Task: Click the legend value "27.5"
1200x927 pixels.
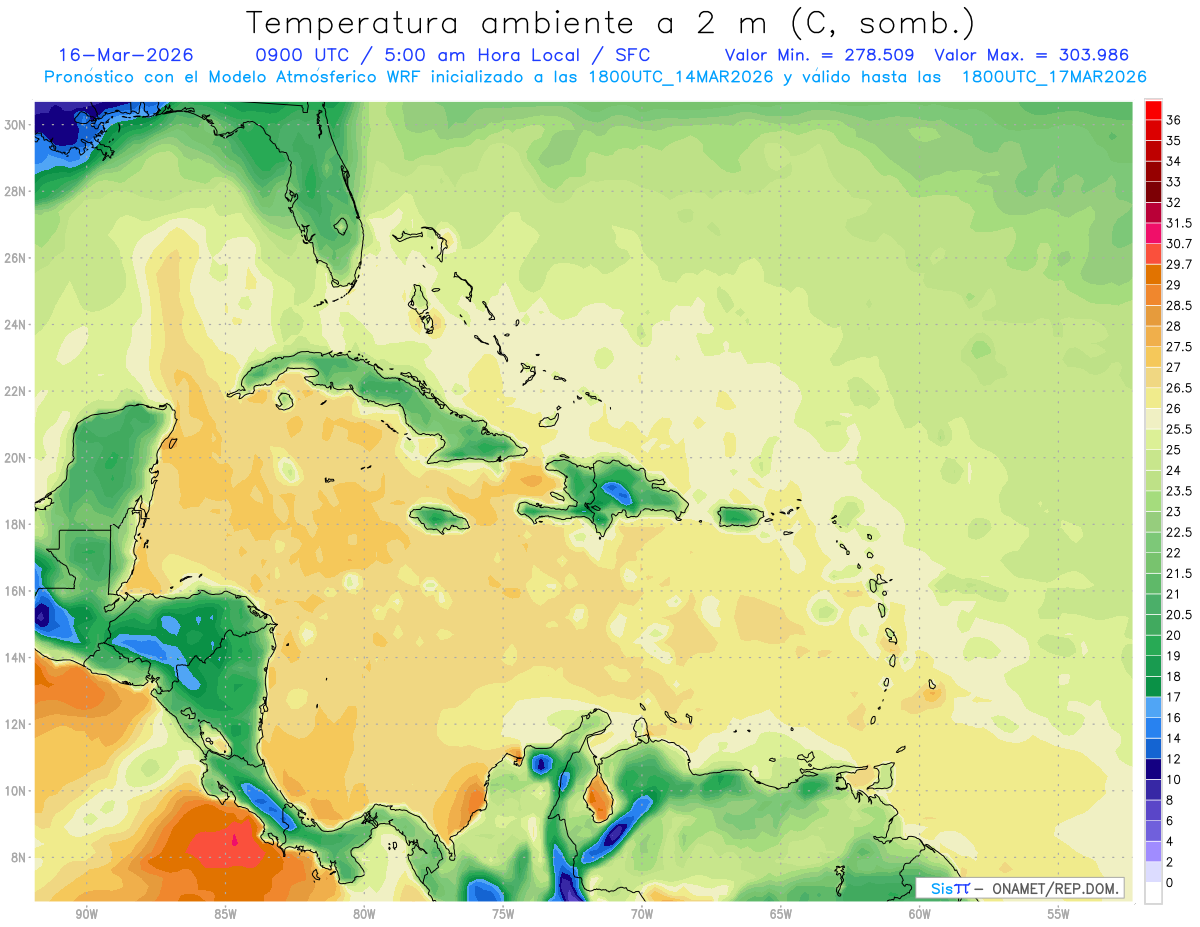Action: pos(1179,347)
